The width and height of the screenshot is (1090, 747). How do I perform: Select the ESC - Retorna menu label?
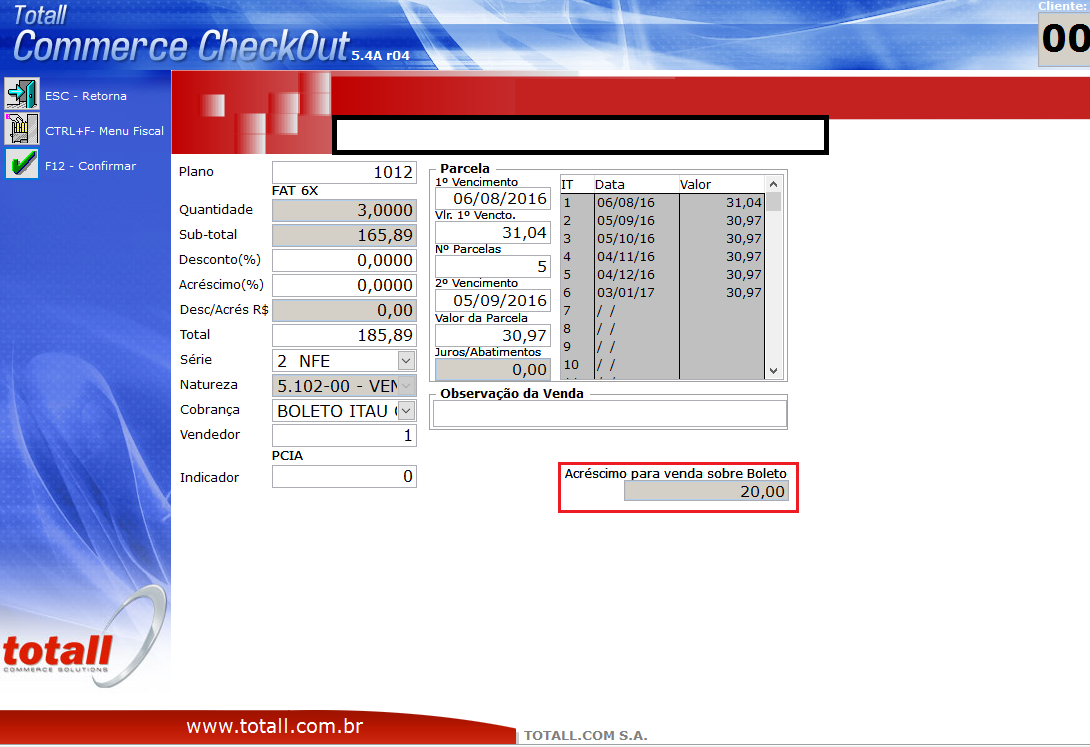coord(86,96)
